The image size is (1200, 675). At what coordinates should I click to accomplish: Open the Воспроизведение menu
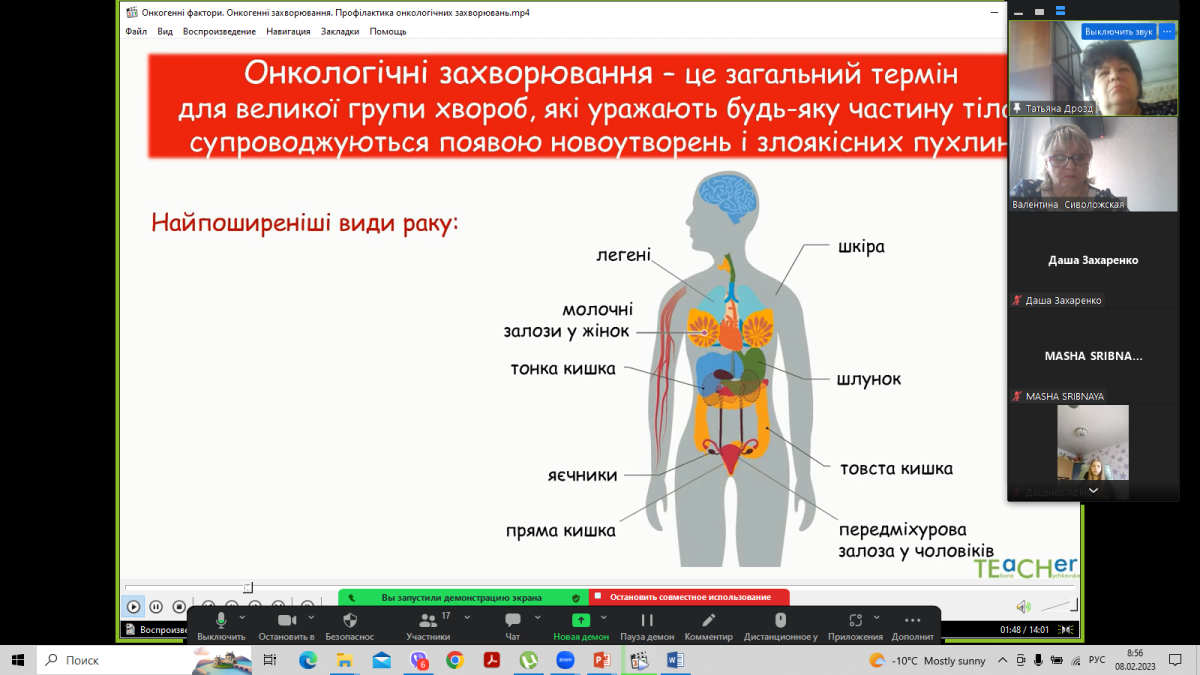pos(219,31)
